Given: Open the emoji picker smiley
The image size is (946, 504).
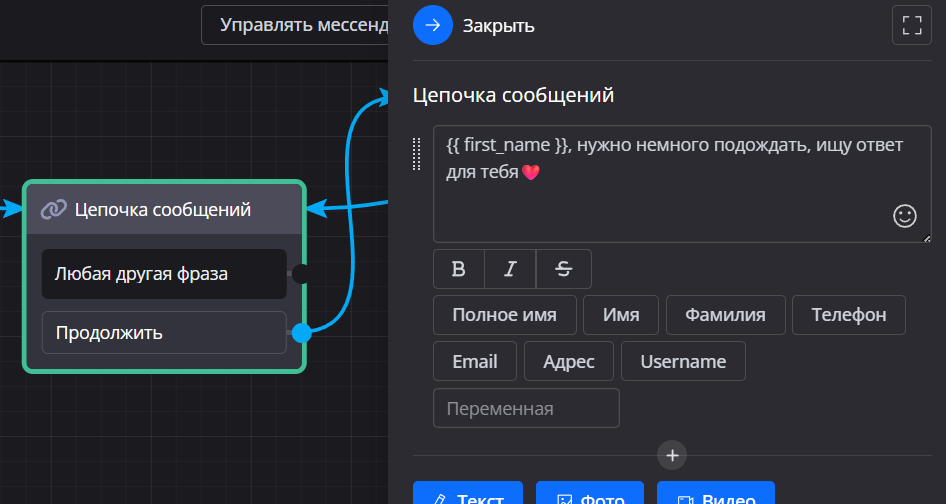Looking at the screenshot, I should (x=904, y=216).
